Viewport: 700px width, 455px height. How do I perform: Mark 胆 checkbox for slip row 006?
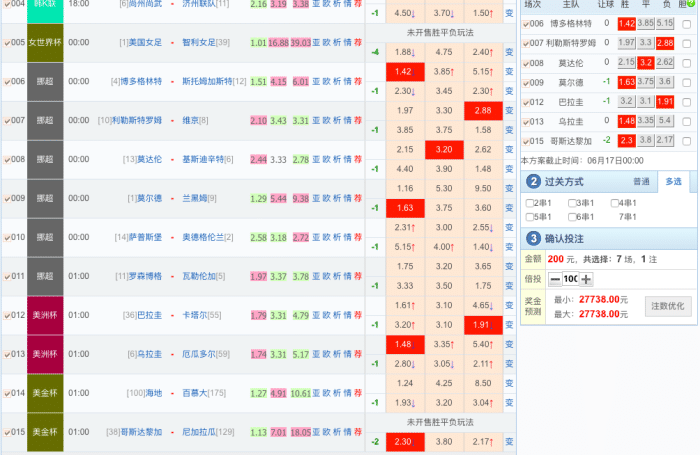click(687, 24)
